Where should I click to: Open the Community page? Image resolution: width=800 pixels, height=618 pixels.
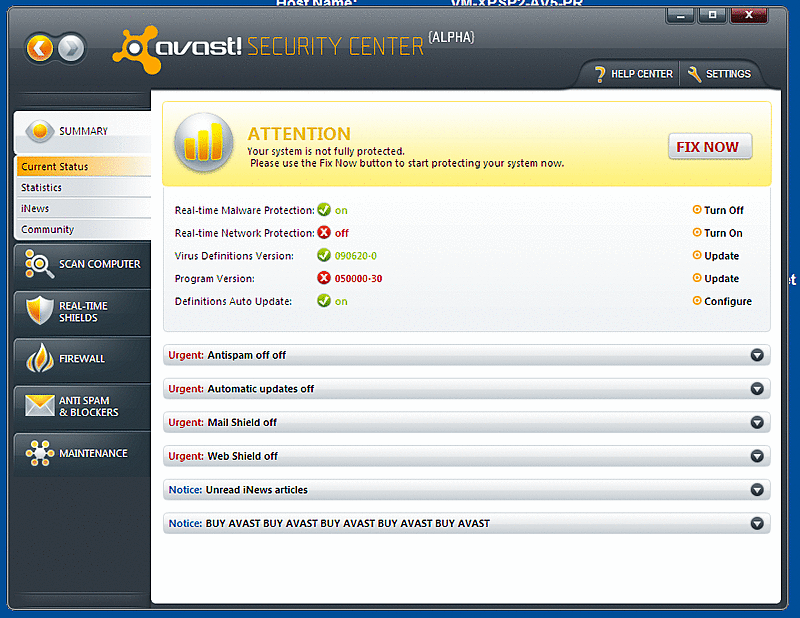coord(84,229)
